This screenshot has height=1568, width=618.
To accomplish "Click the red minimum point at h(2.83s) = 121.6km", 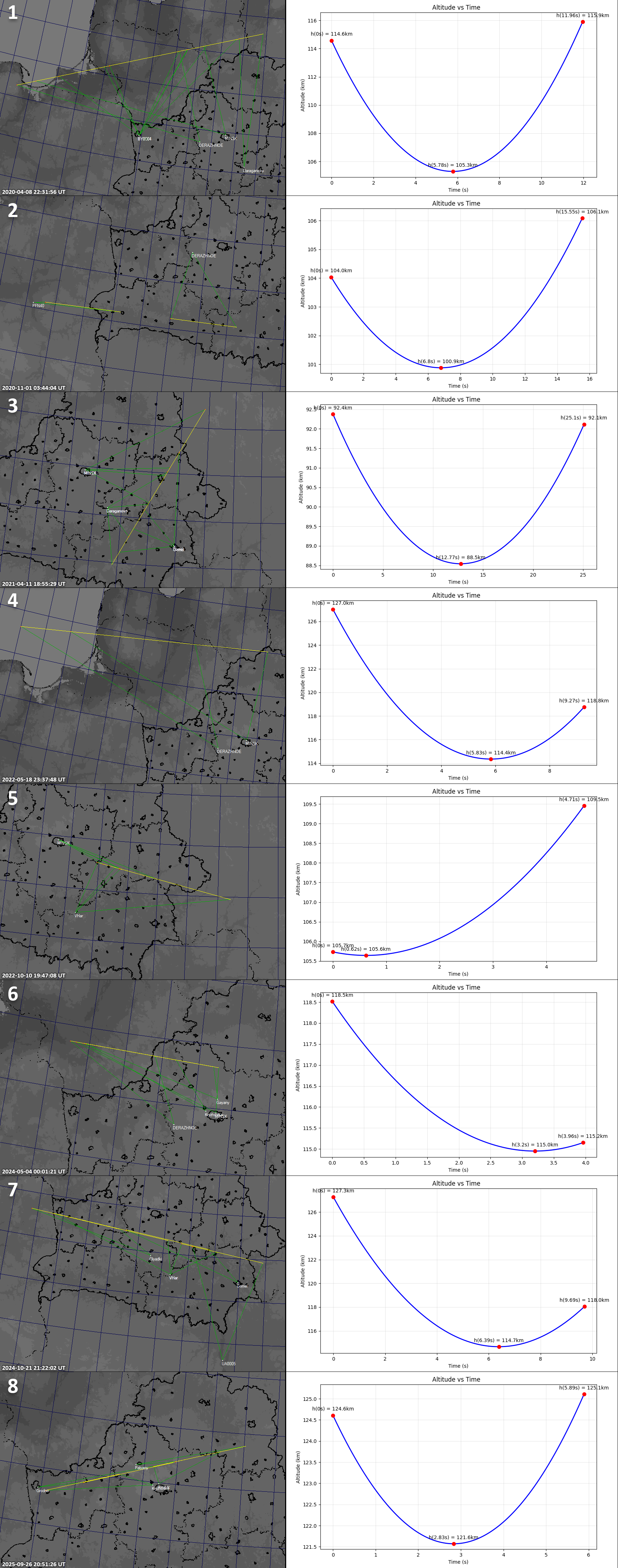I will 454,1544.
